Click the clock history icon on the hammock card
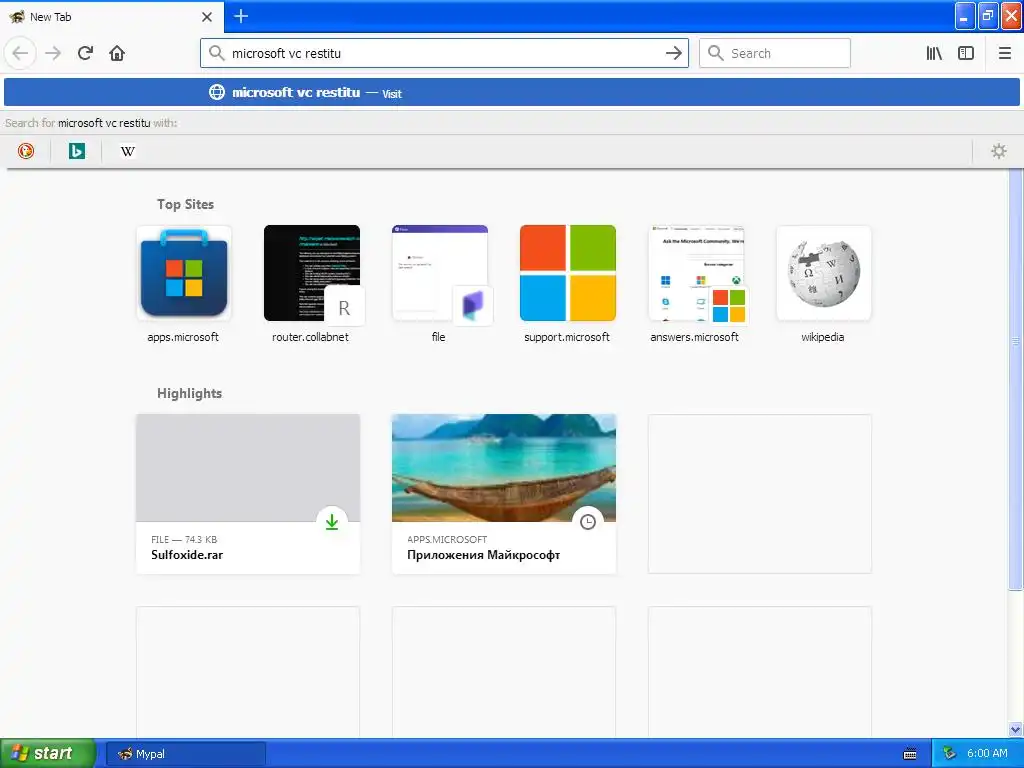 (x=588, y=522)
